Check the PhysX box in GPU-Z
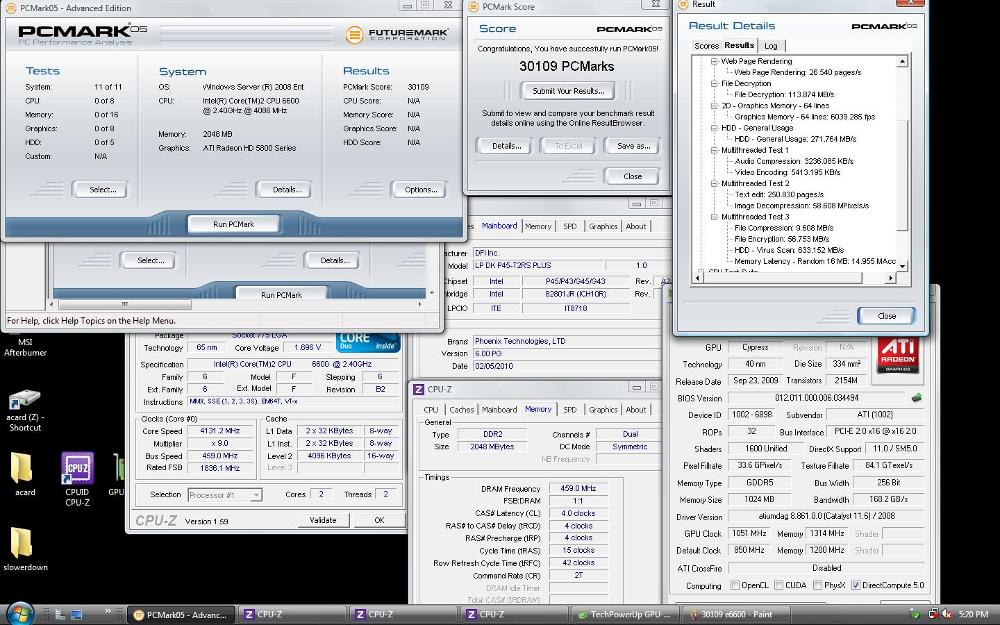Image resolution: width=1000 pixels, height=625 pixels. coord(817,585)
